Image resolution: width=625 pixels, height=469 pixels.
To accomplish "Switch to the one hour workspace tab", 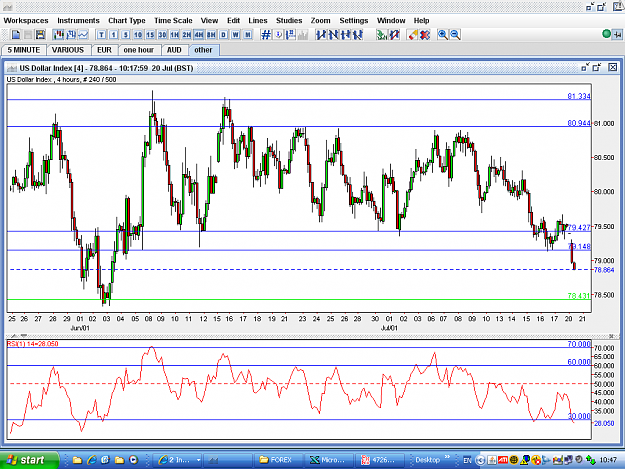I will coord(139,50).
